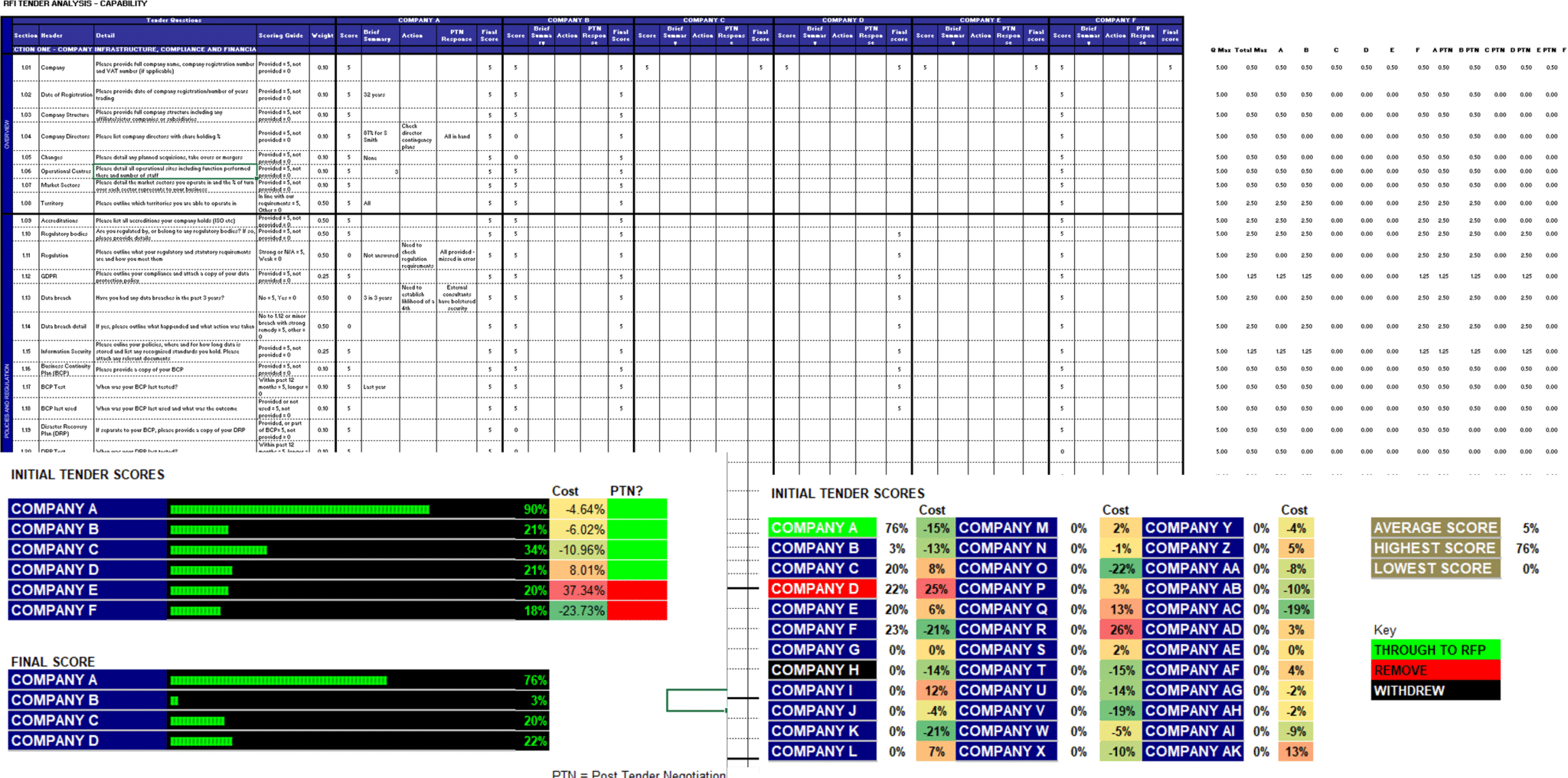Image resolution: width=1568 pixels, height=778 pixels.
Task: Click the black WITHDREW key cell
Action: [x=1436, y=691]
